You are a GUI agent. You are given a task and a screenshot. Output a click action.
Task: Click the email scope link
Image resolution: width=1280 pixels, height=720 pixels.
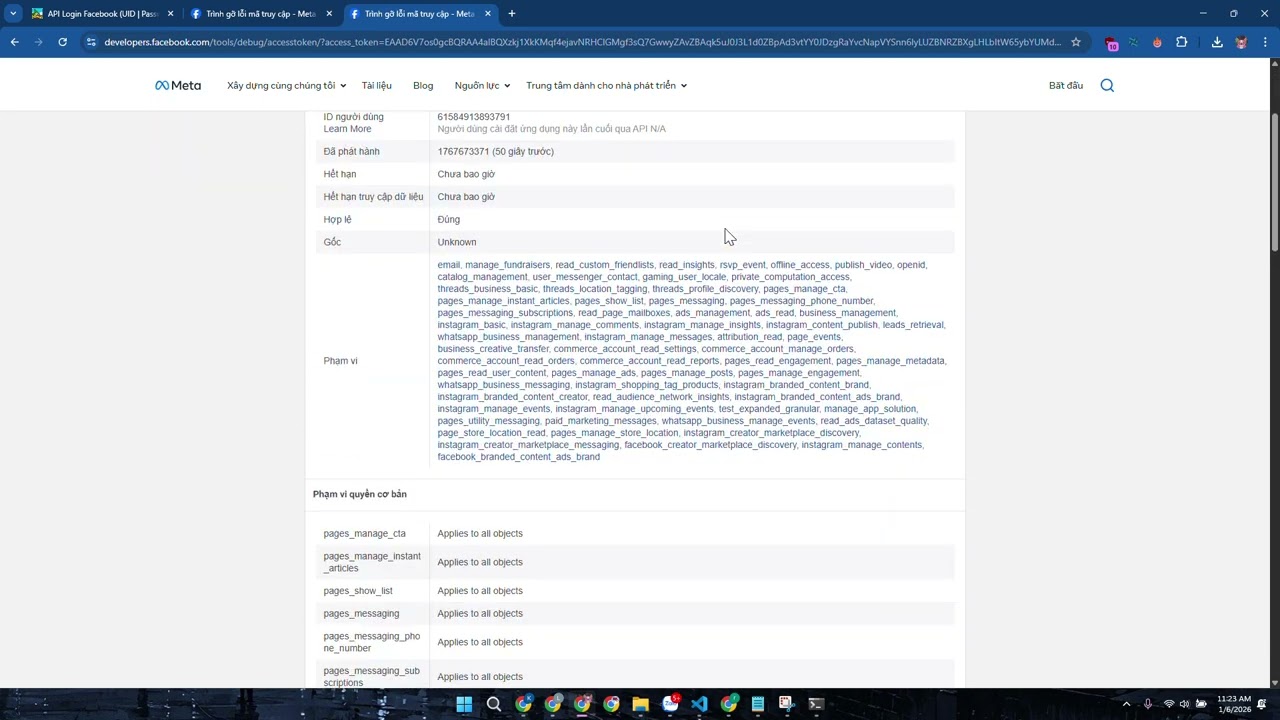448,265
